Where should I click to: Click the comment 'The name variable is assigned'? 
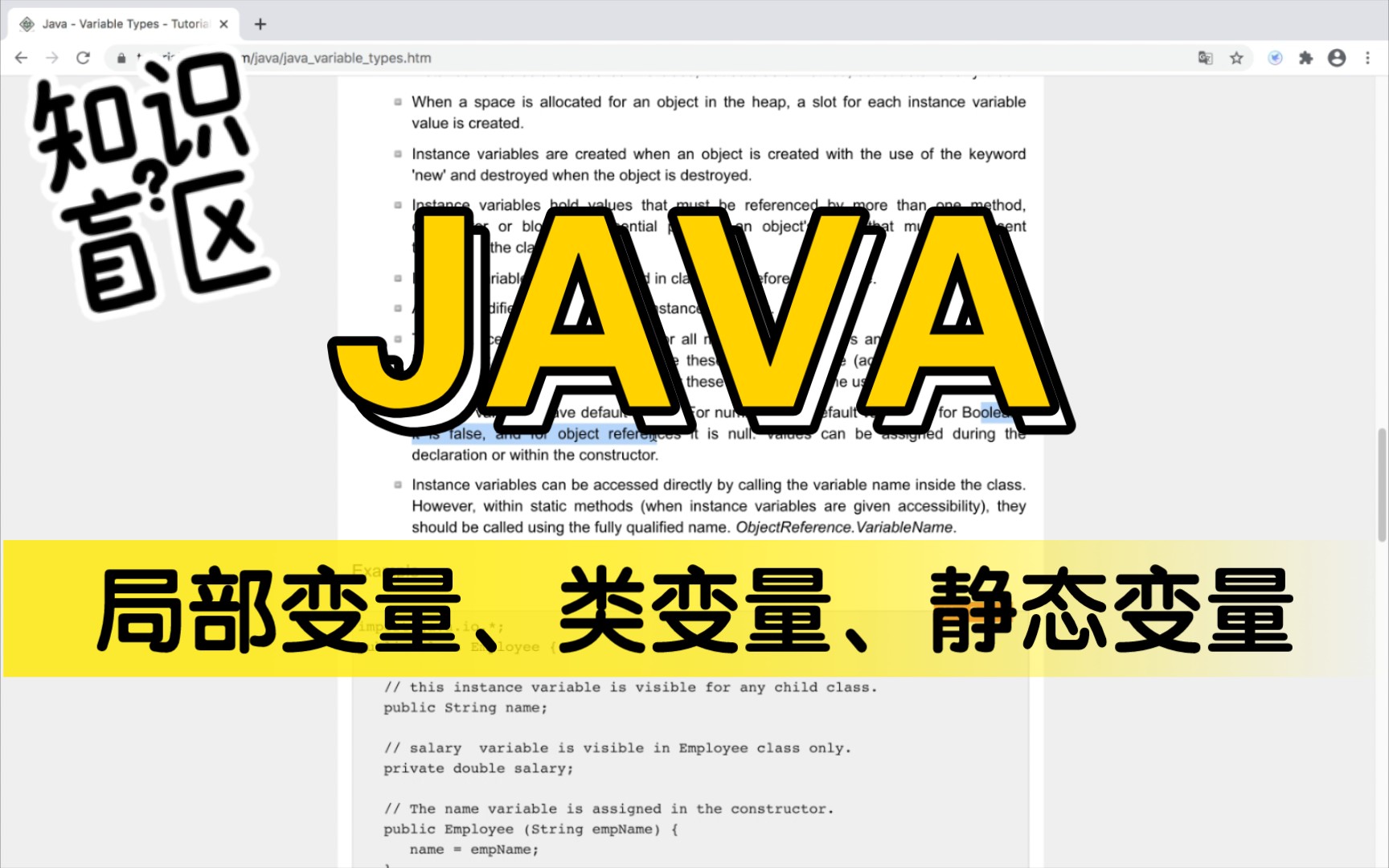pos(608,809)
